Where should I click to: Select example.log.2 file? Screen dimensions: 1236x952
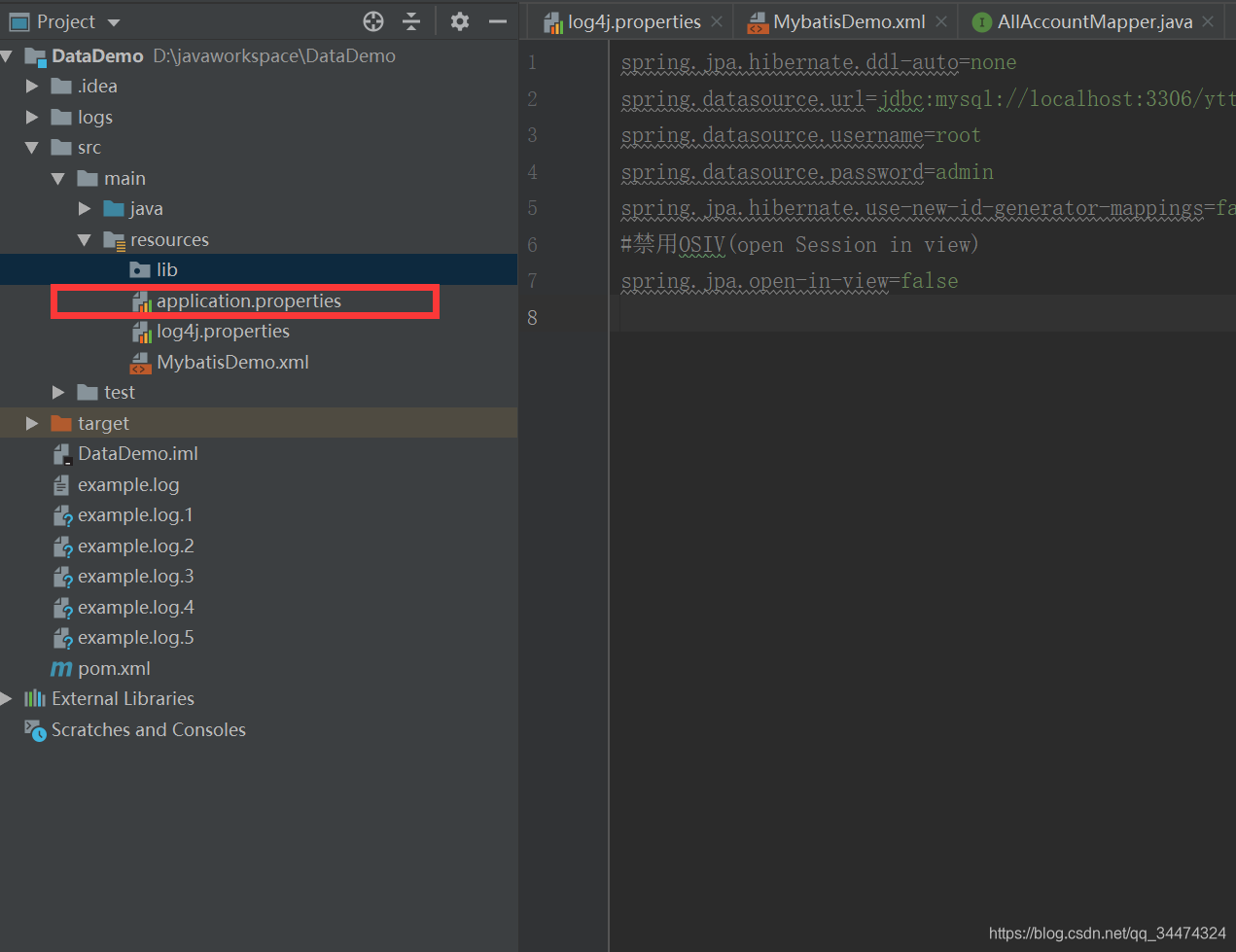[x=136, y=546]
